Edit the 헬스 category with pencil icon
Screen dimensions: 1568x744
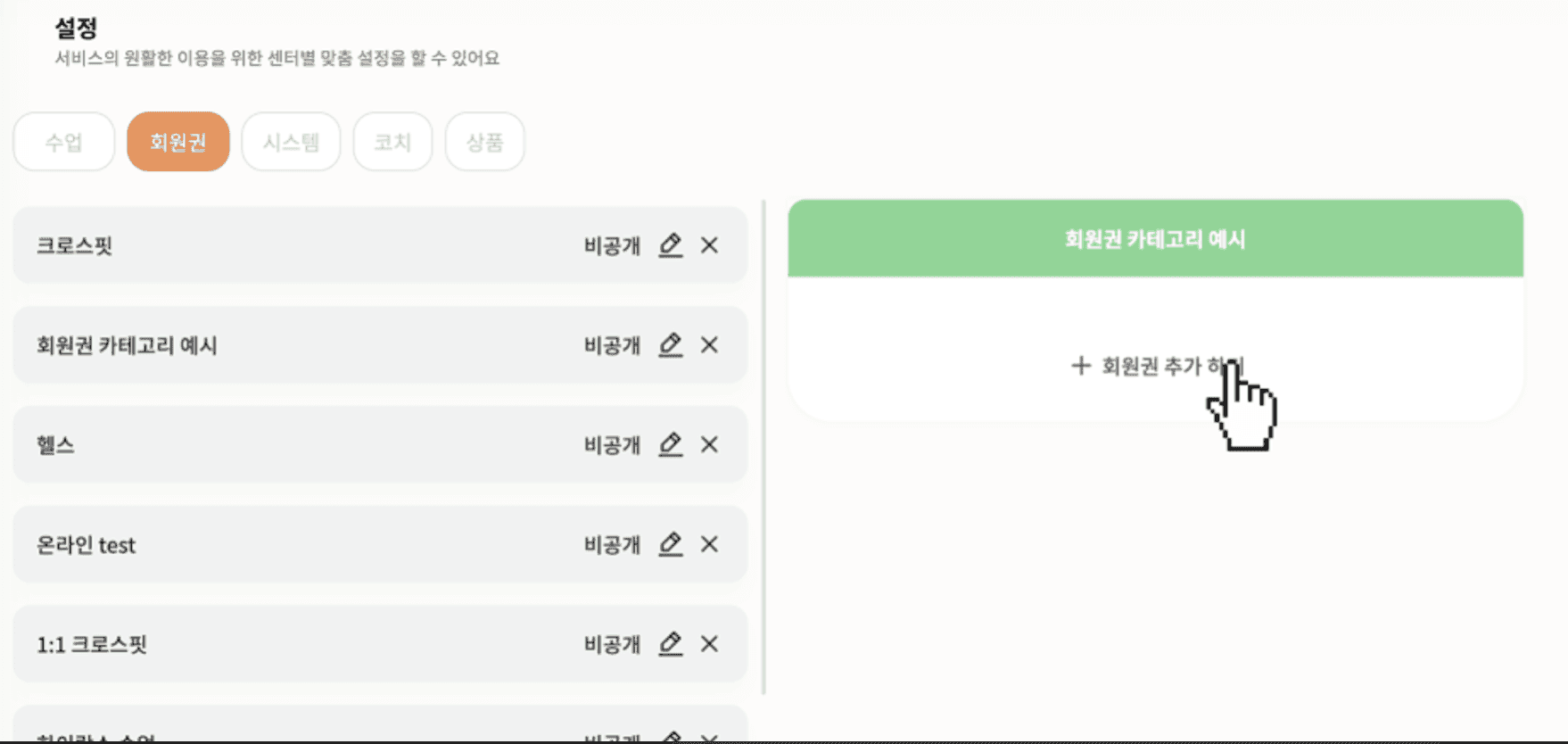(671, 444)
